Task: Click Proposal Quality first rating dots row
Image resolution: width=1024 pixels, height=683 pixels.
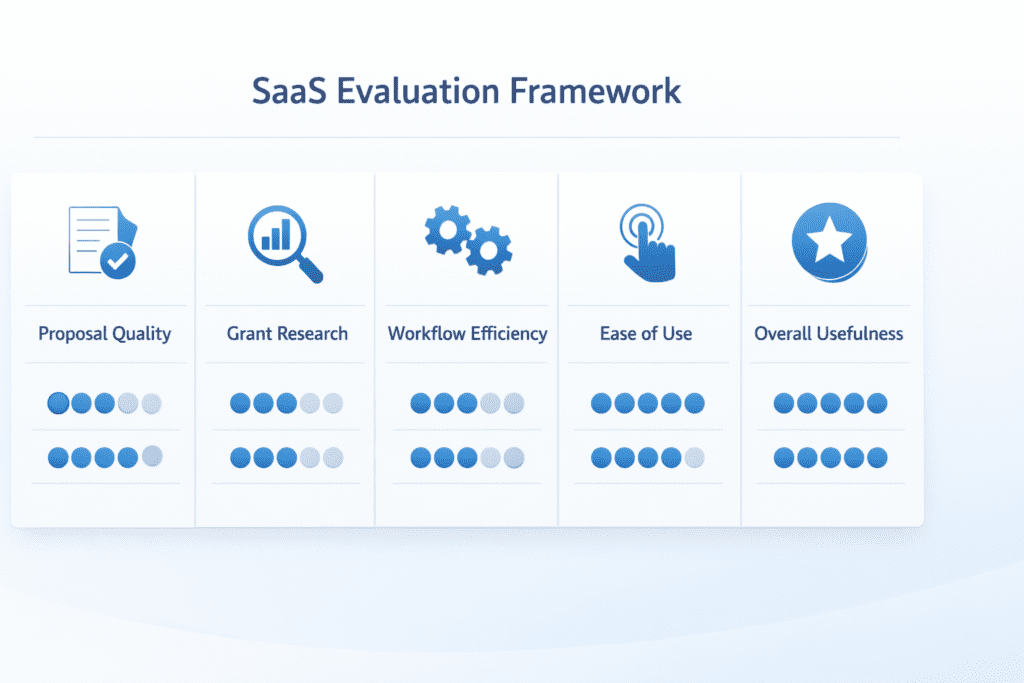Action: [x=104, y=403]
